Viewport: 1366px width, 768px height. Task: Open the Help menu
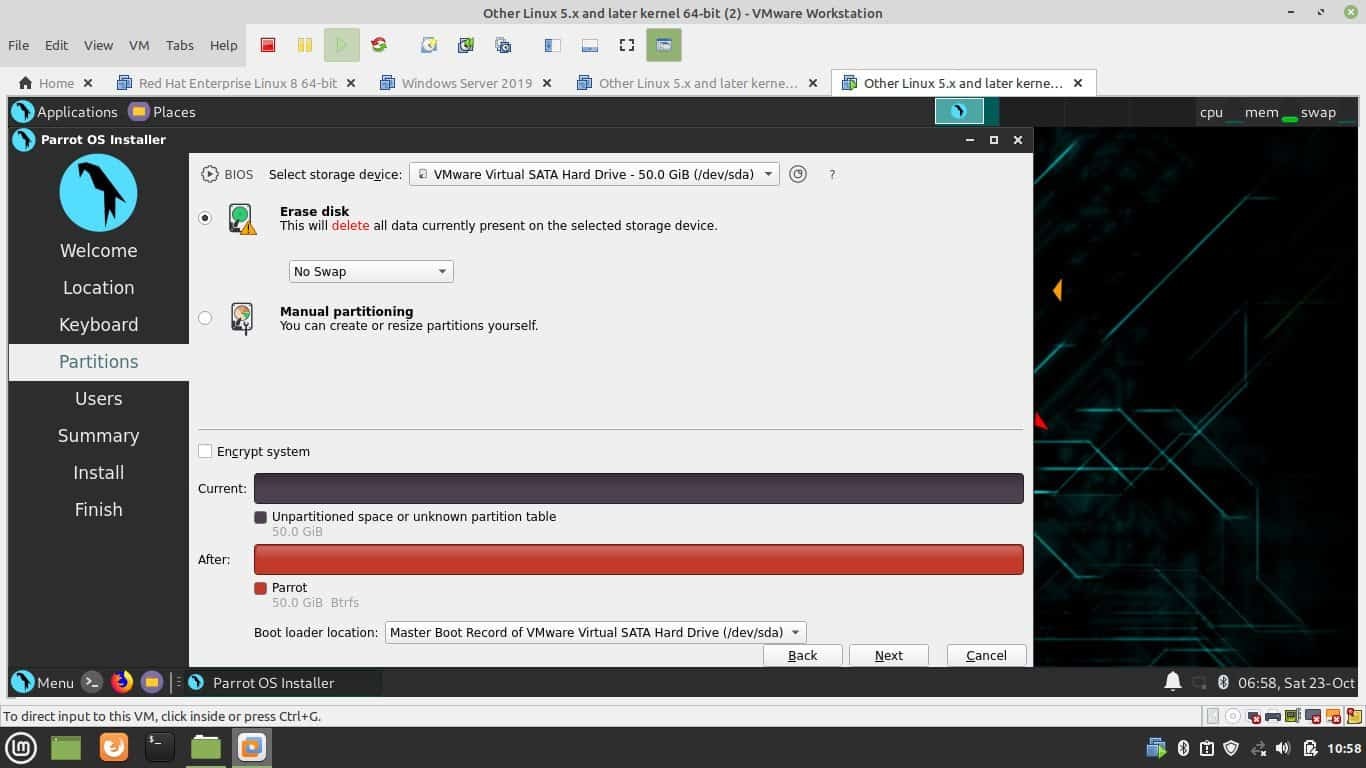(224, 45)
